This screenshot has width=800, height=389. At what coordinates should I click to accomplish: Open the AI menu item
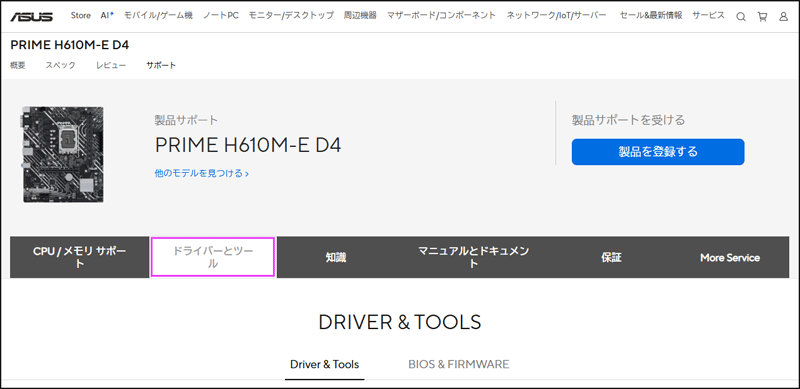click(x=107, y=15)
